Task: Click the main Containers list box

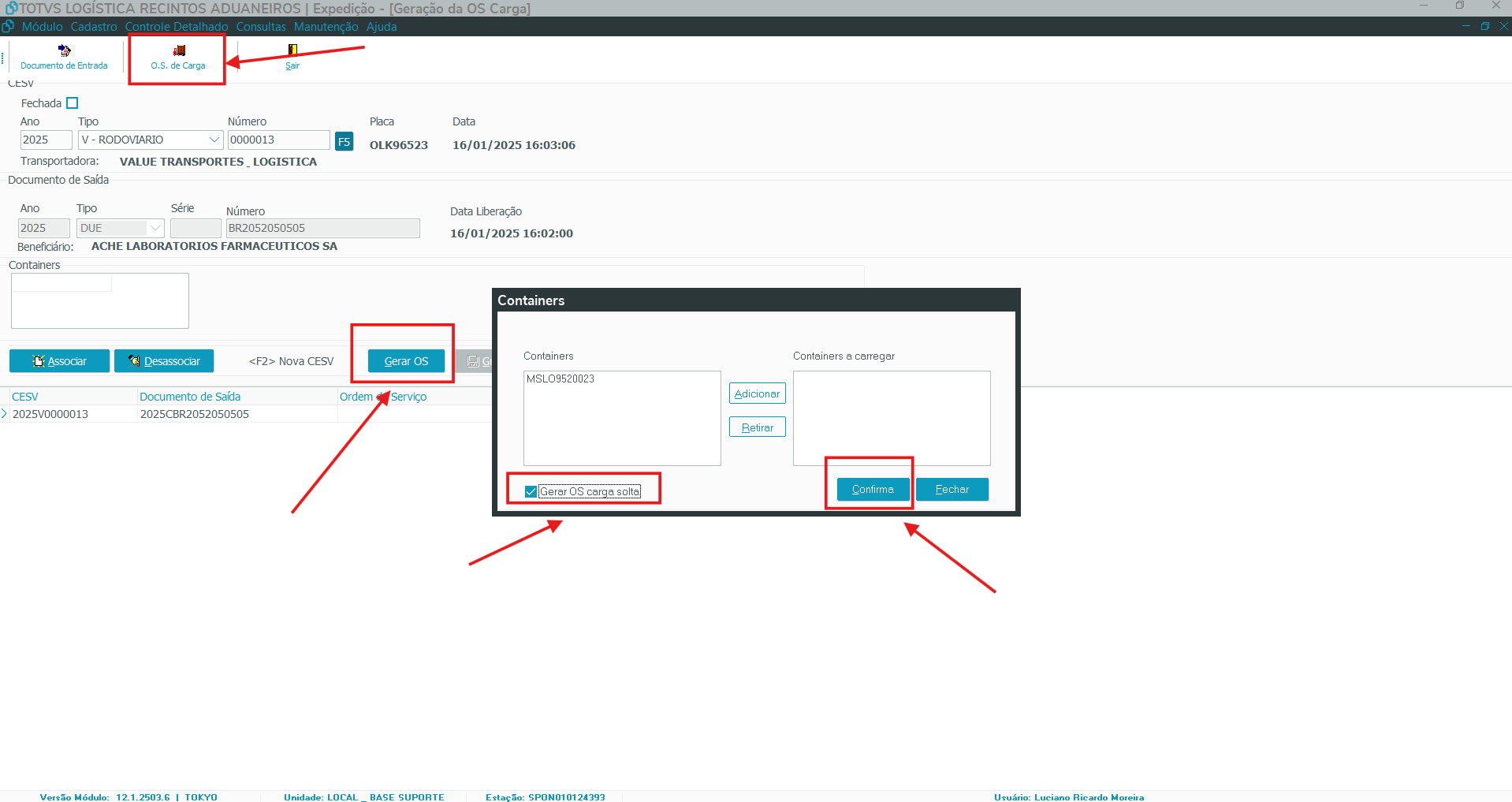Action: (100, 300)
